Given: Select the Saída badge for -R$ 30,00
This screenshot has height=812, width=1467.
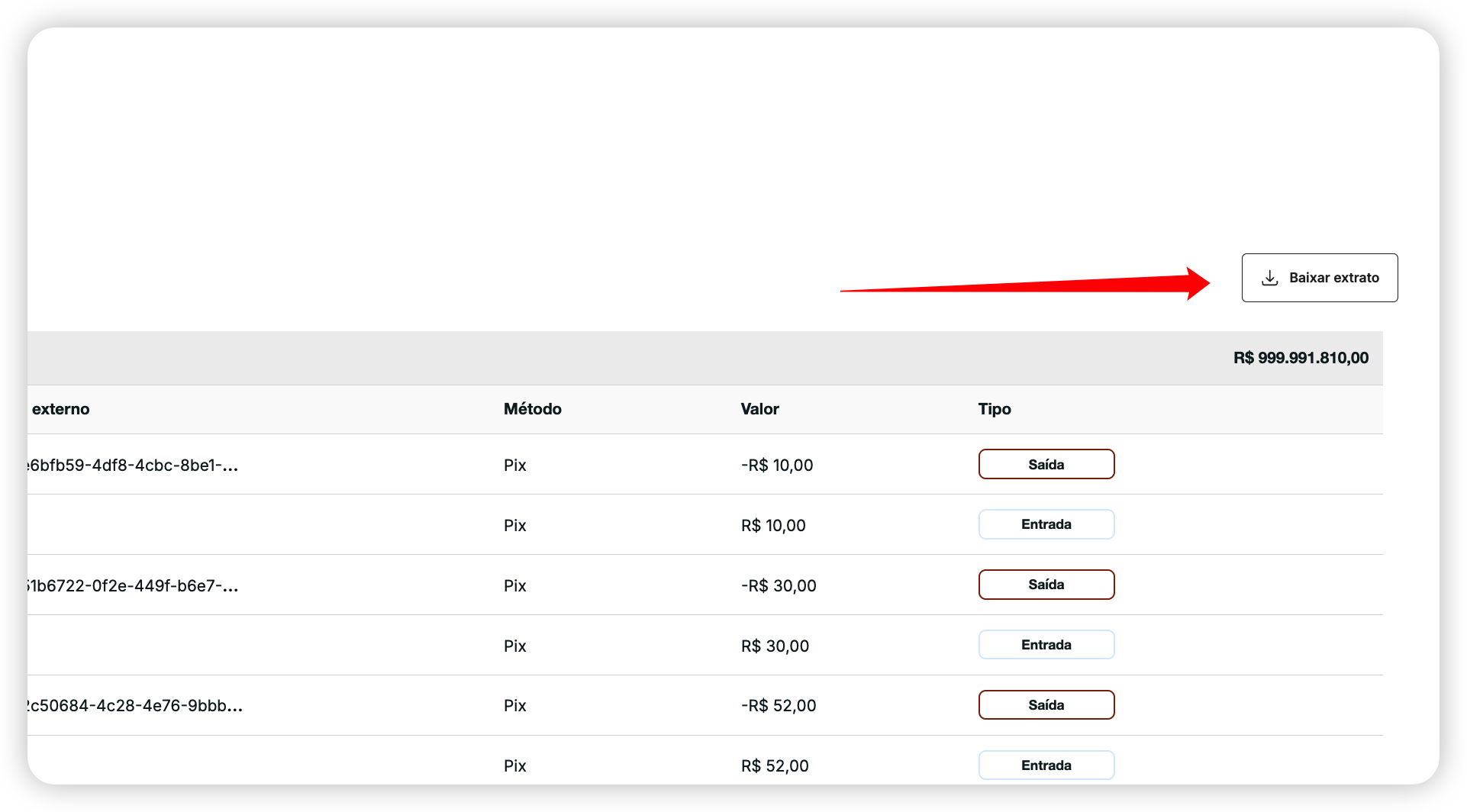Looking at the screenshot, I should (x=1046, y=585).
